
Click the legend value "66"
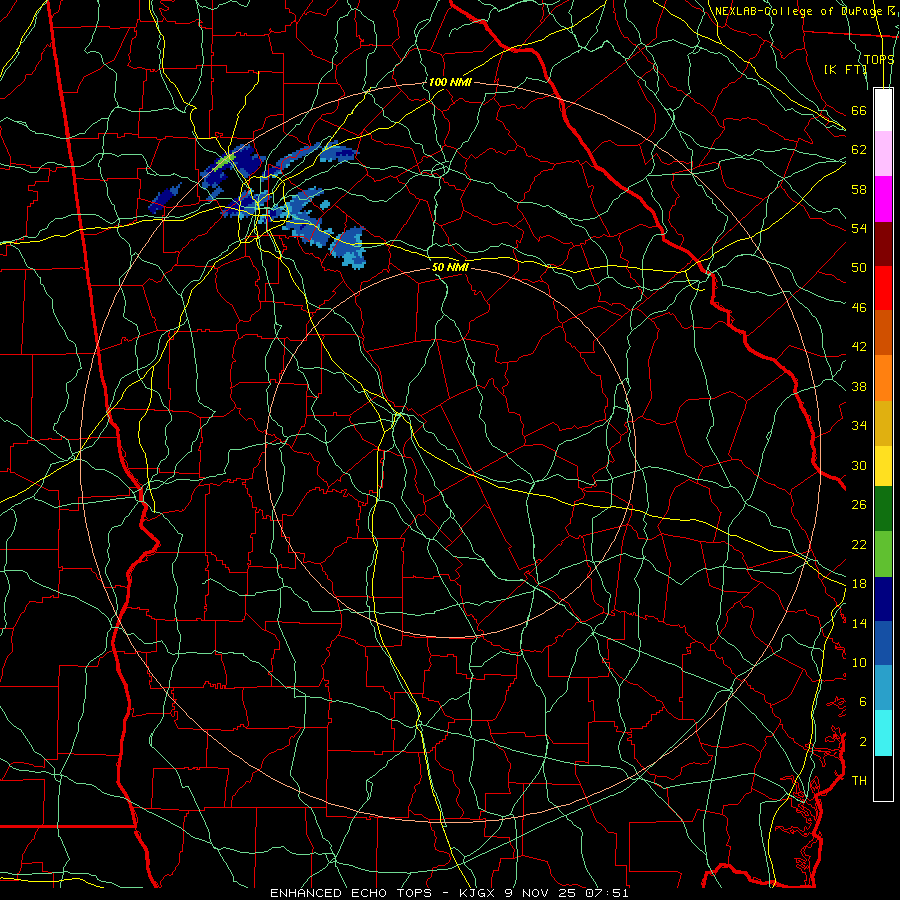click(x=859, y=110)
